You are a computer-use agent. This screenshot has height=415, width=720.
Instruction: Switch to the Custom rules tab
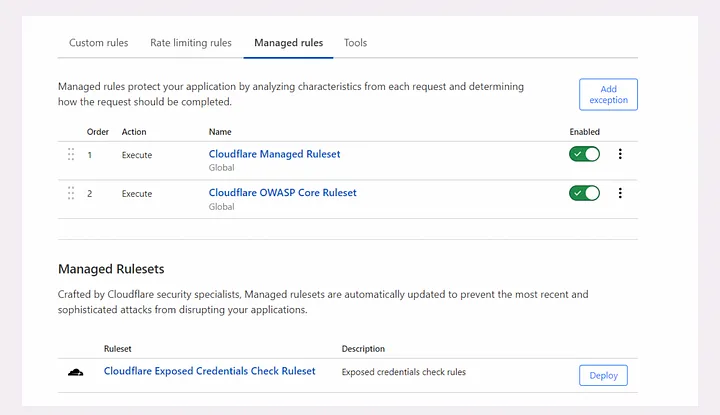[x=98, y=43]
